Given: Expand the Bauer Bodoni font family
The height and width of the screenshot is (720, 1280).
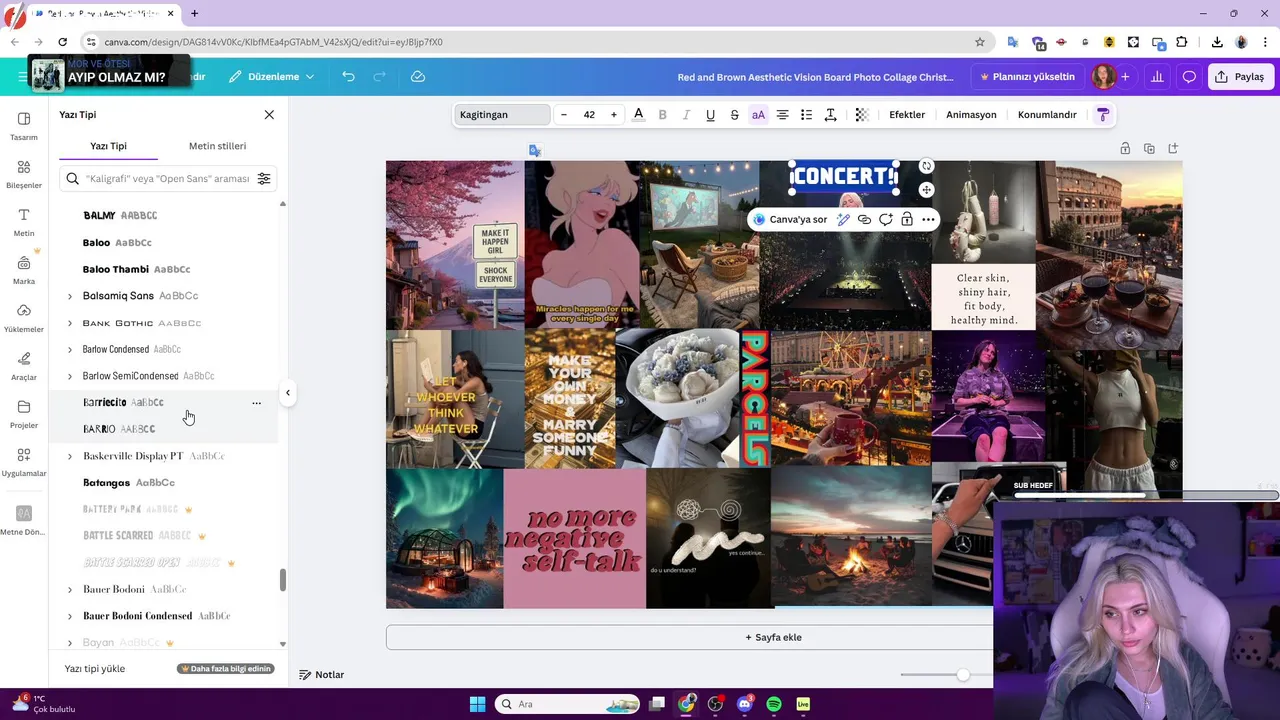Looking at the screenshot, I should 70,590.
